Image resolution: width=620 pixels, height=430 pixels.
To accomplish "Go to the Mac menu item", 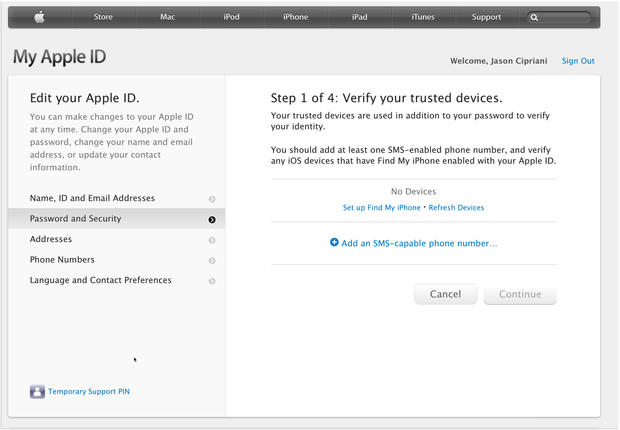I will (167, 17).
